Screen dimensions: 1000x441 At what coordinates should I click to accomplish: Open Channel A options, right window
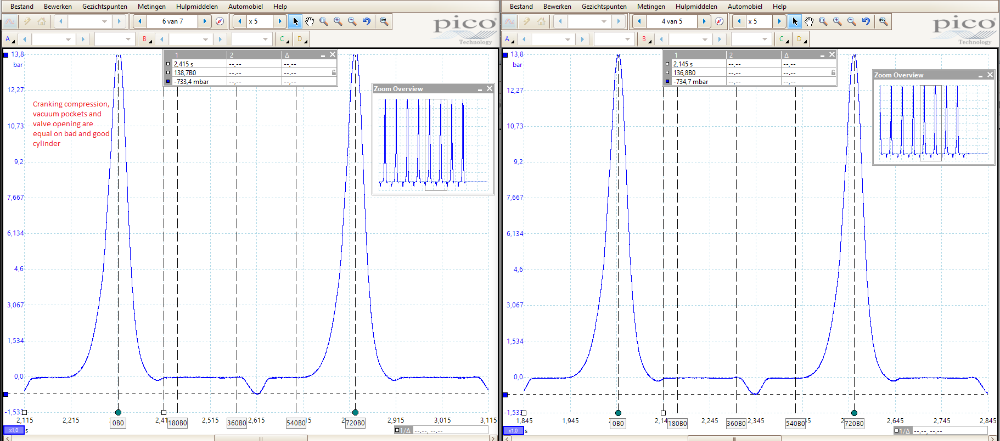point(508,40)
